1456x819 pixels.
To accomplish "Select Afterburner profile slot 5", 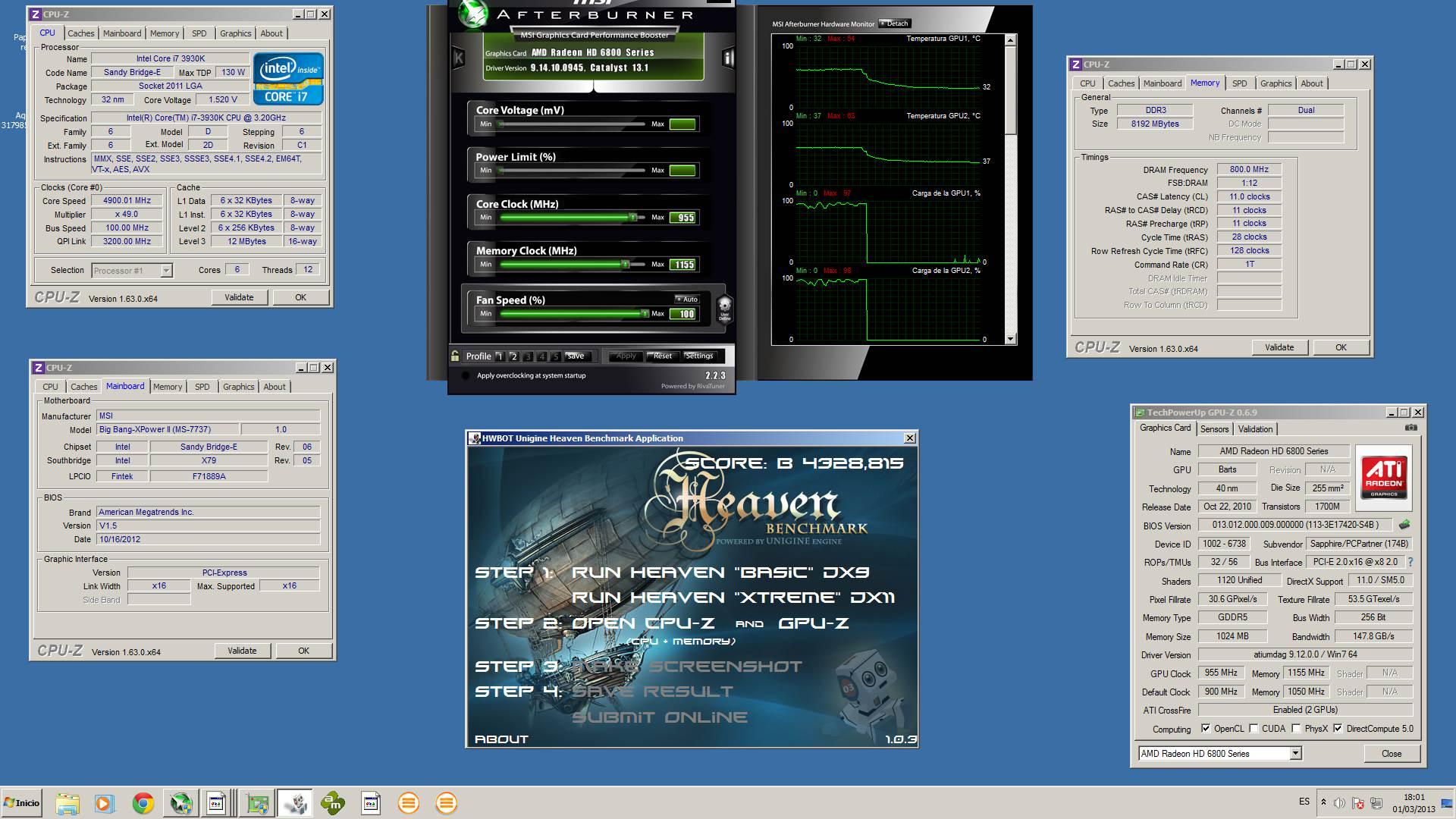I will (555, 356).
